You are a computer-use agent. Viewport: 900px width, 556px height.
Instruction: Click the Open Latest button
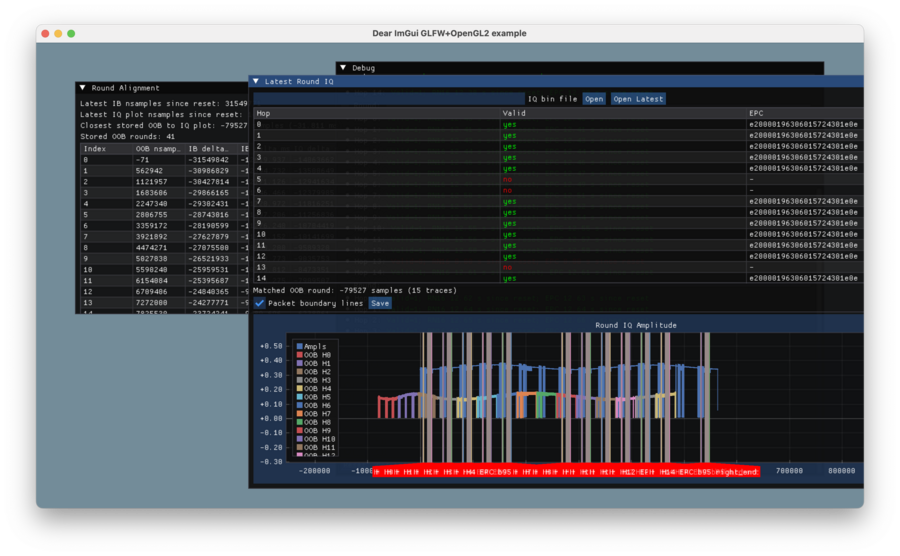click(638, 99)
